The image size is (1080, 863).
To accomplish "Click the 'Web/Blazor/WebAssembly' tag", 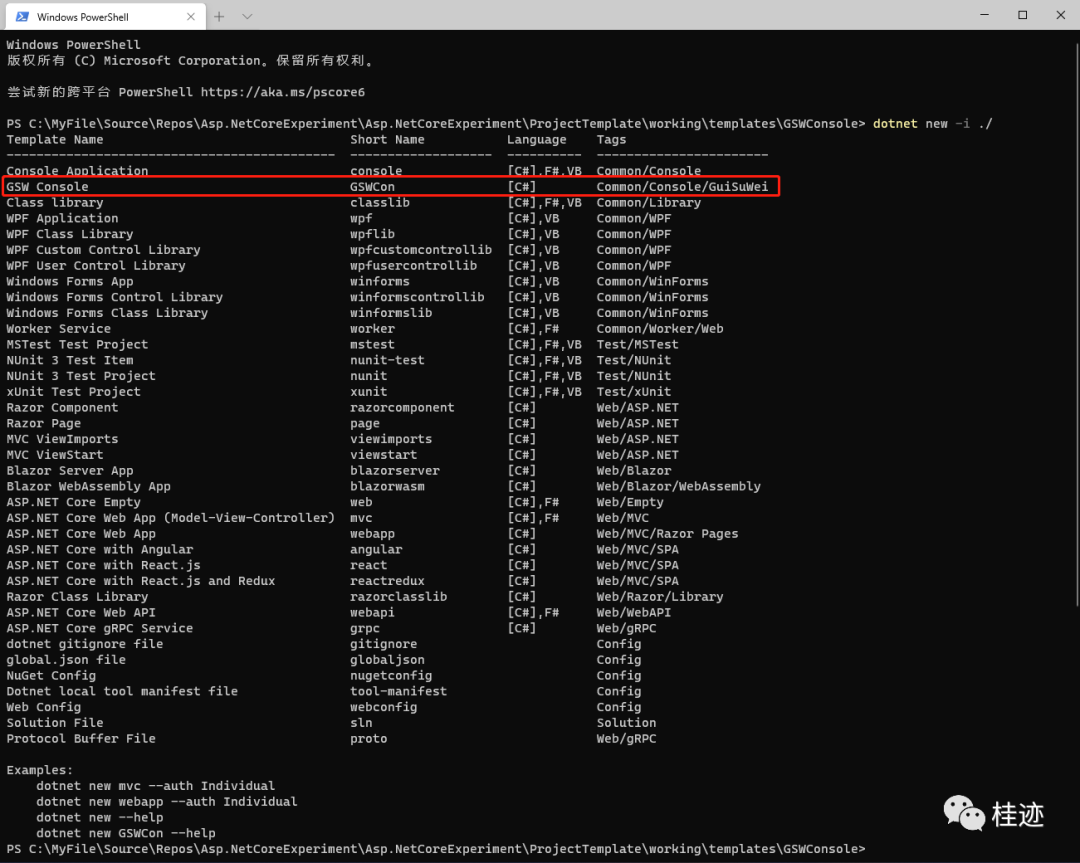I will click(x=678, y=487).
